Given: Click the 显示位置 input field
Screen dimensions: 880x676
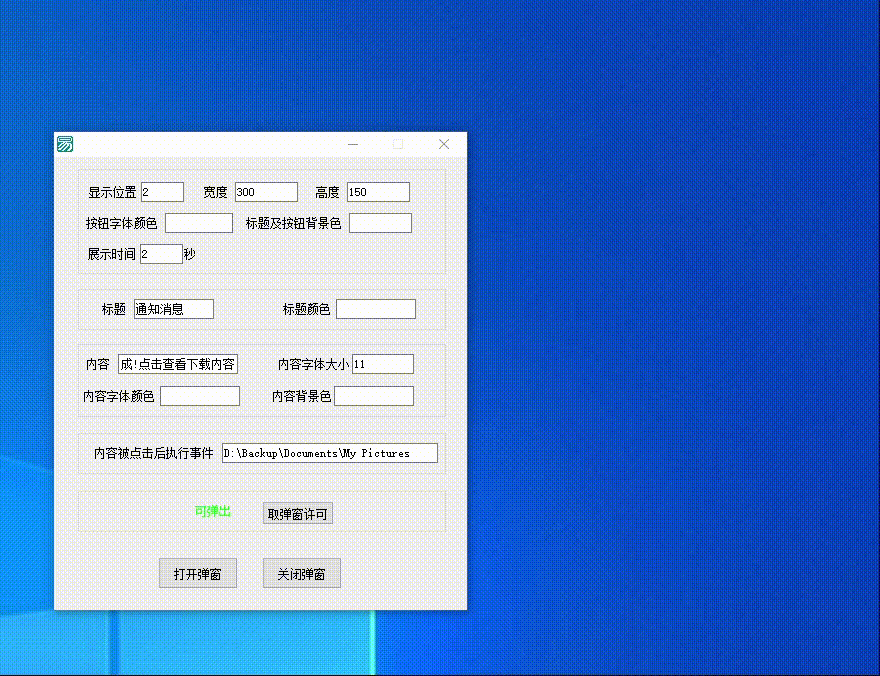Looking at the screenshot, I should point(162,192).
